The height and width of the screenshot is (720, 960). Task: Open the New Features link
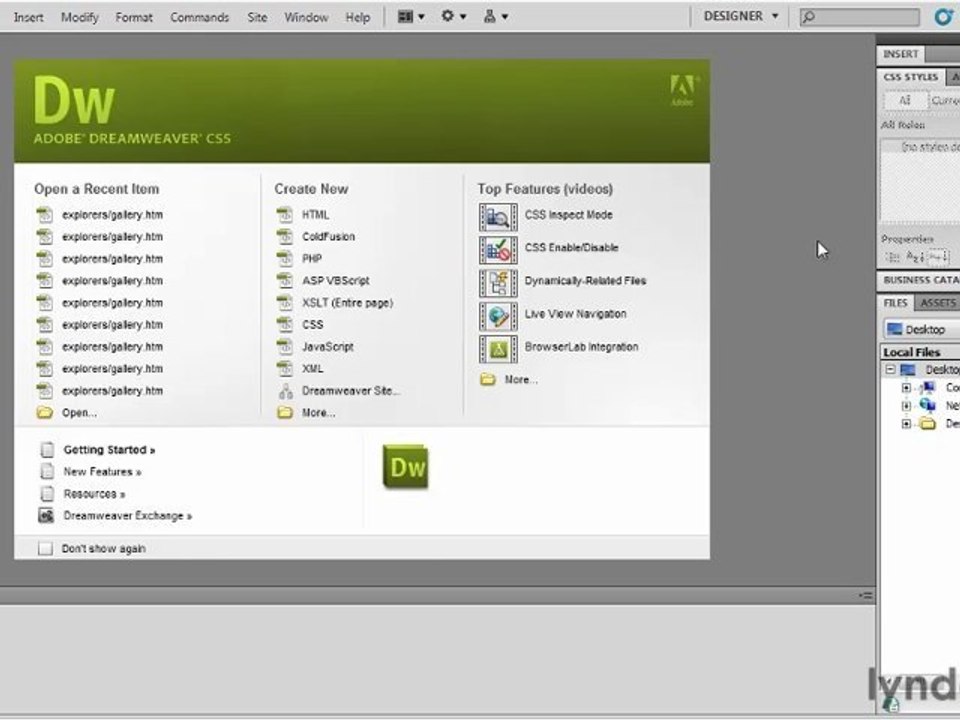(102, 472)
